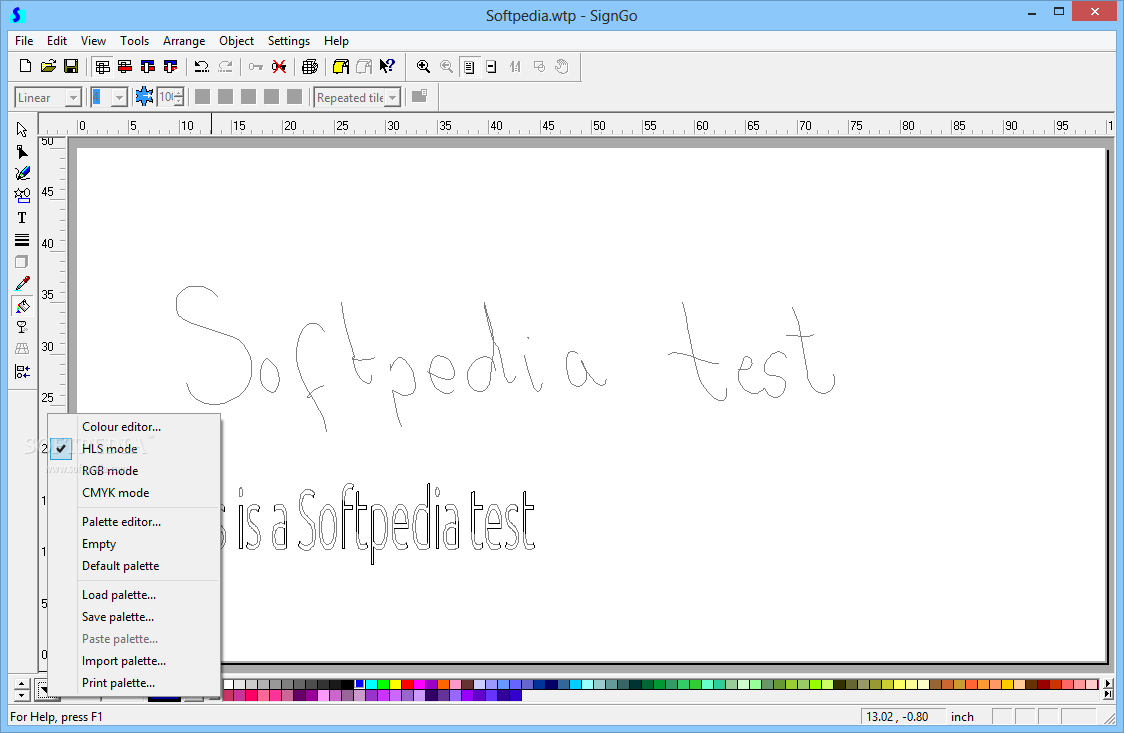Image resolution: width=1124 pixels, height=733 pixels.
Task: Toggle the third grey gradient square button
Action: pos(248,96)
